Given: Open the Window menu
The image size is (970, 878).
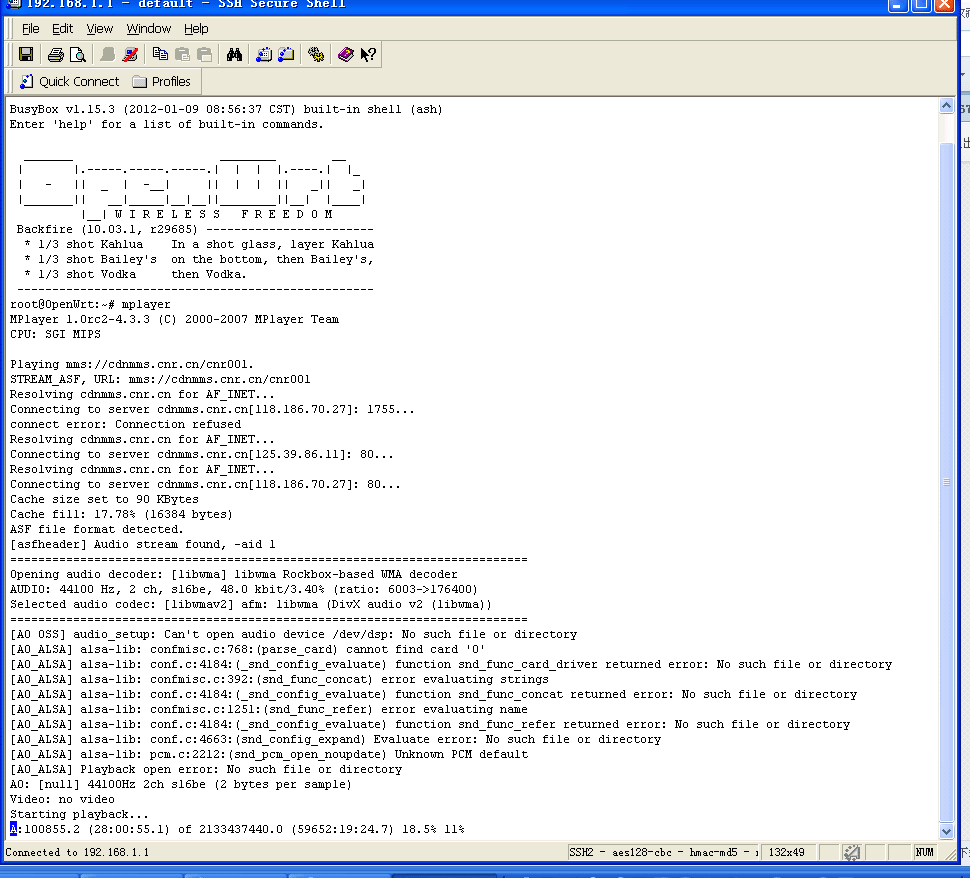Looking at the screenshot, I should (x=148, y=28).
